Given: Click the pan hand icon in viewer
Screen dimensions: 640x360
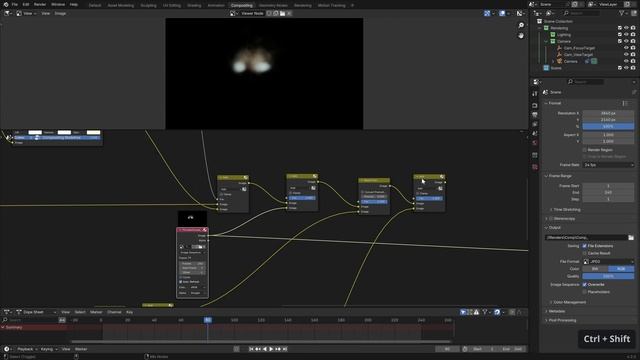Looking at the screenshot, I should coord(521,36).
